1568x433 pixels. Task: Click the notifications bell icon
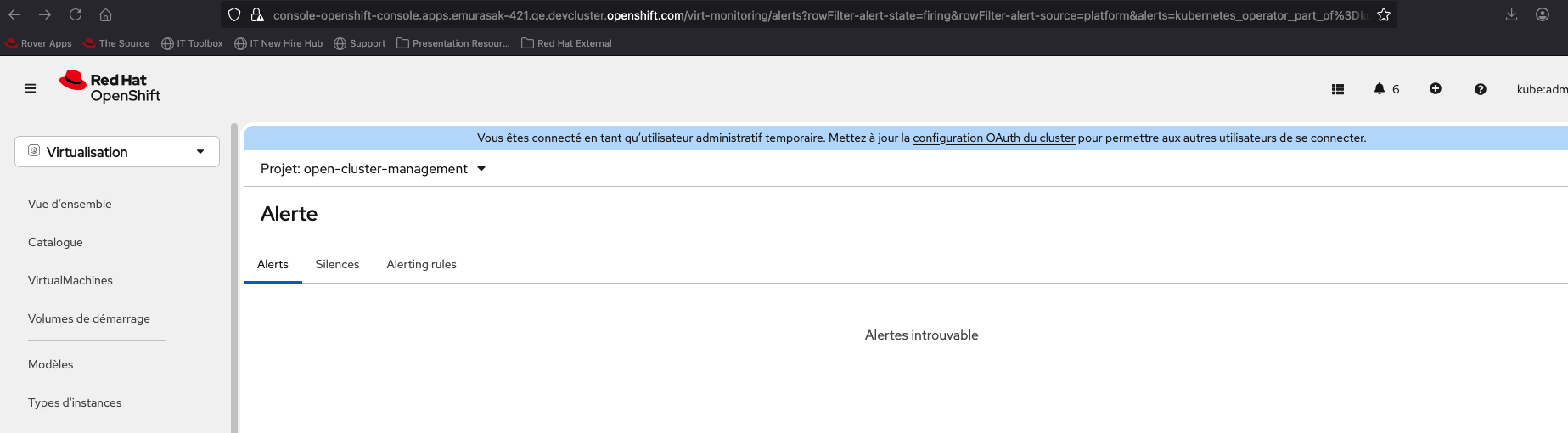coord(1380,88)
